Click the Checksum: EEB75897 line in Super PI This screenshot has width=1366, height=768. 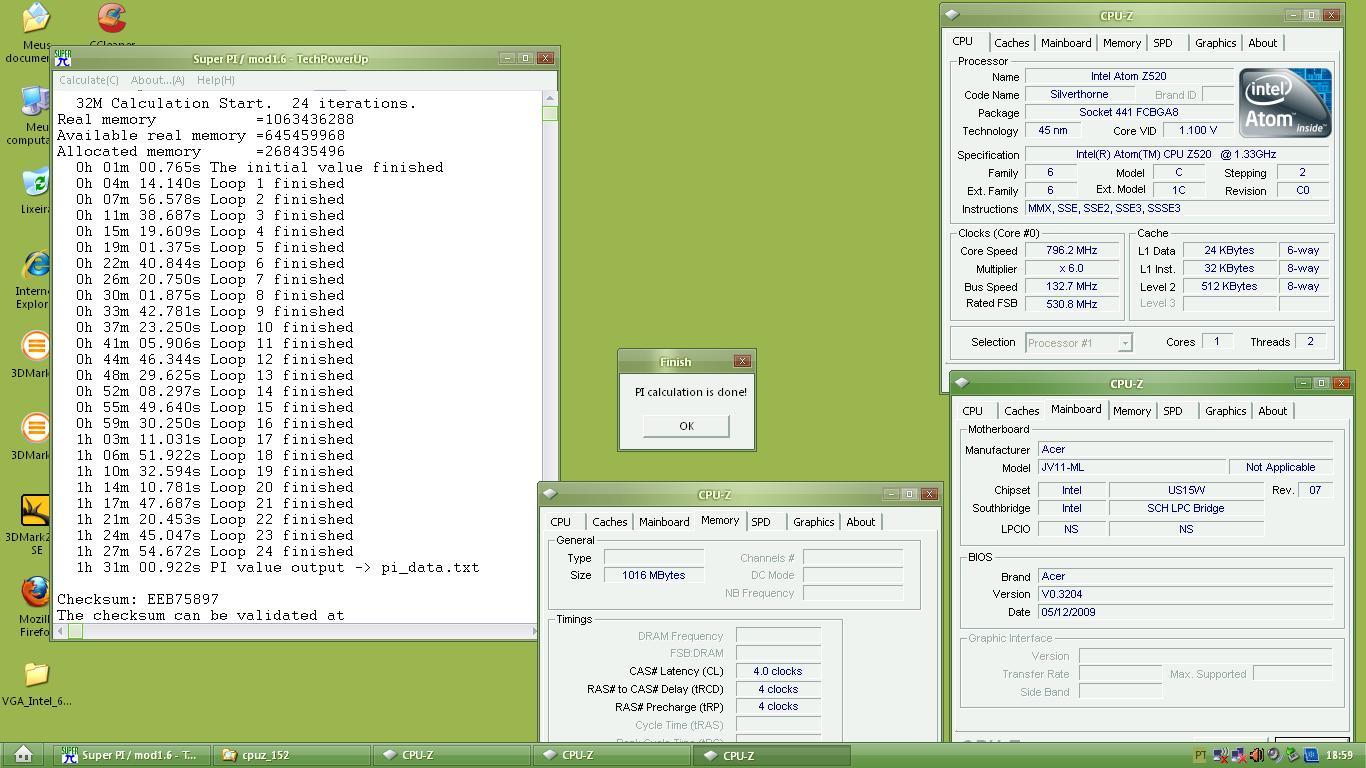pos(138,599)
